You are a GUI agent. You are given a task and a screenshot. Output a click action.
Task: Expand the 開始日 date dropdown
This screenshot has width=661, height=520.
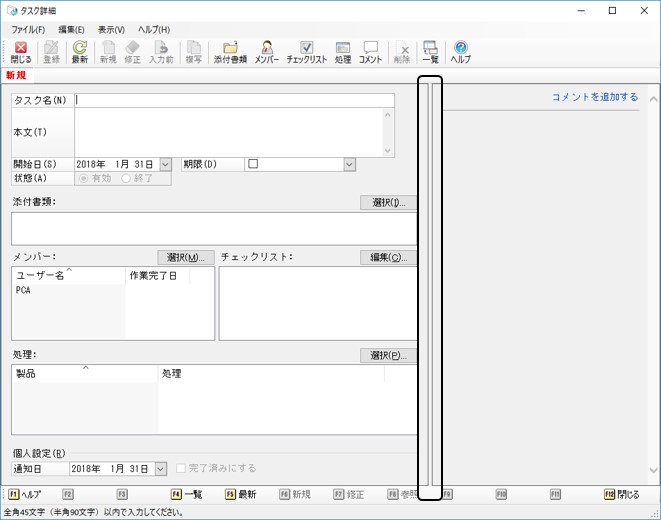pos(165,164)
